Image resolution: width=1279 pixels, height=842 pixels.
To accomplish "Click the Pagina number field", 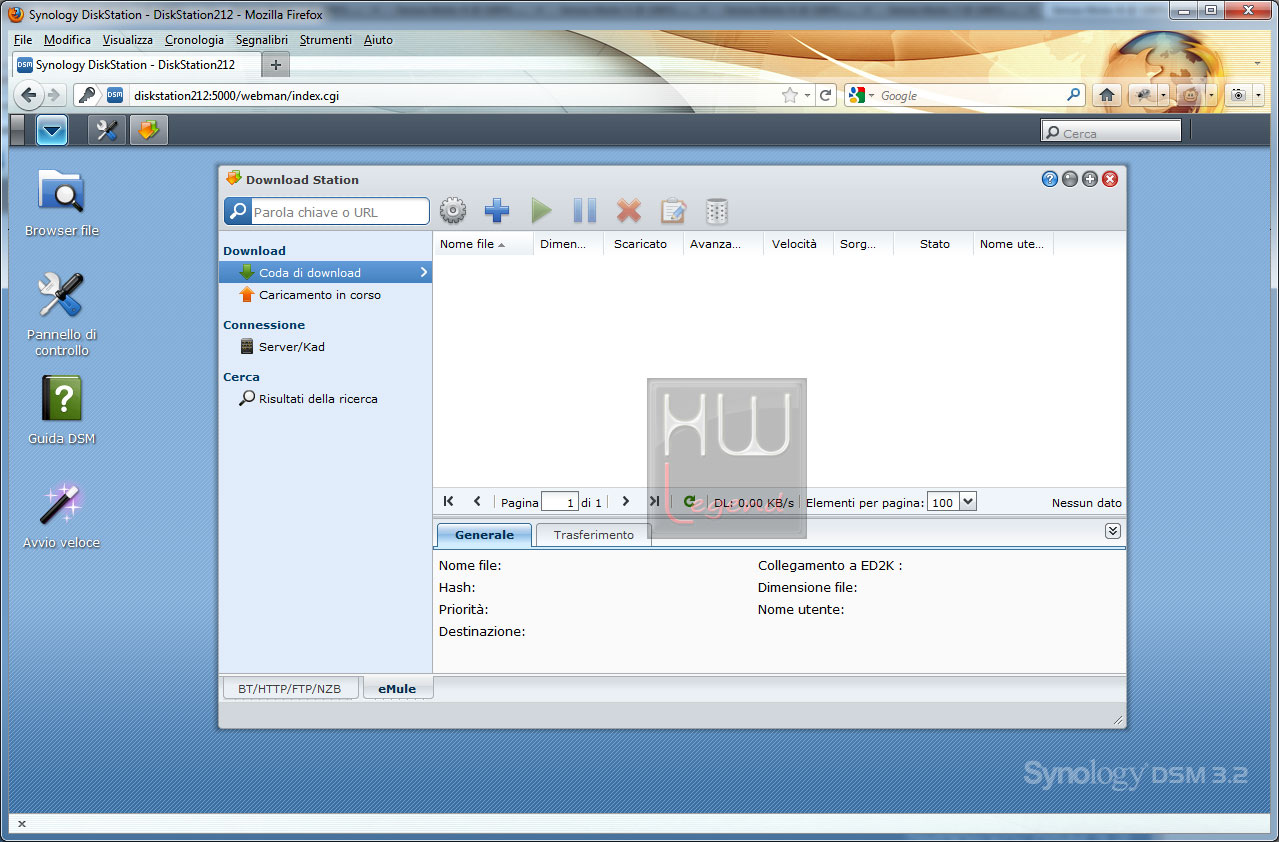I will [560, 503].
